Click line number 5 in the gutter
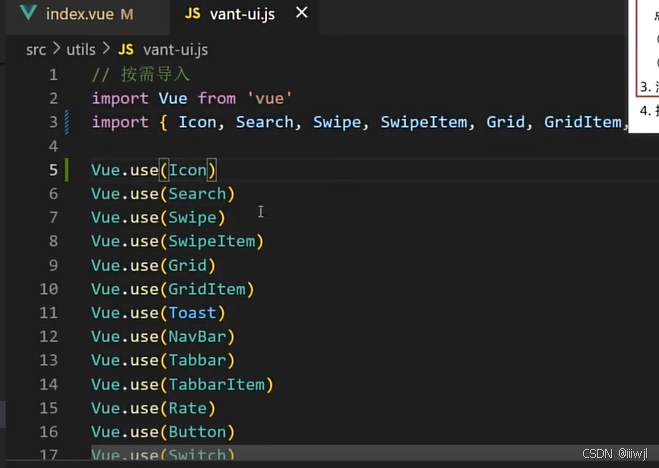The width and height of the screenshot is (659, 468). point(53,170)
